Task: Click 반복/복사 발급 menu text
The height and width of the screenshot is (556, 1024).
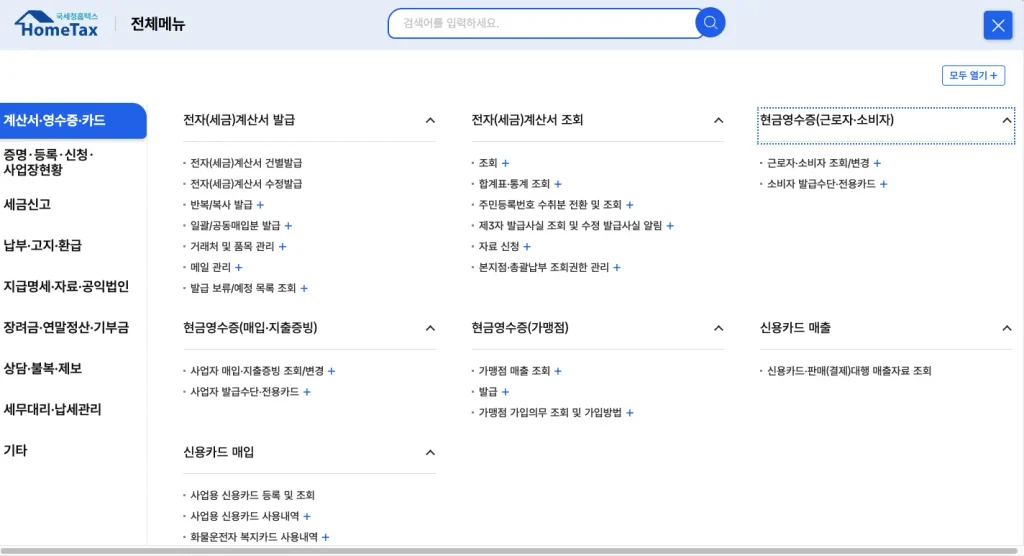Action: coord(221,204)
